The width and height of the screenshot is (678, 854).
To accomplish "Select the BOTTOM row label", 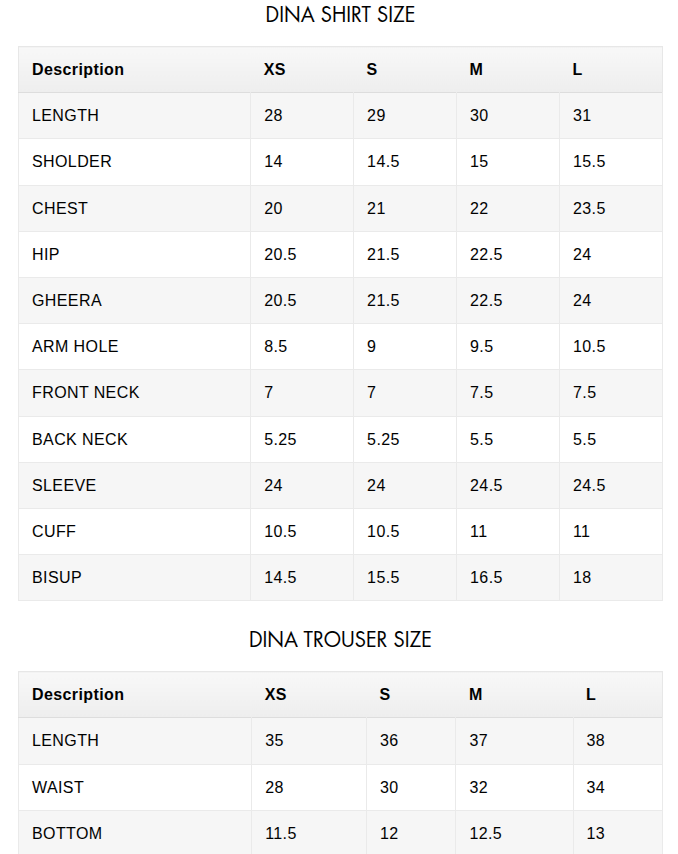I will [67, 833].
